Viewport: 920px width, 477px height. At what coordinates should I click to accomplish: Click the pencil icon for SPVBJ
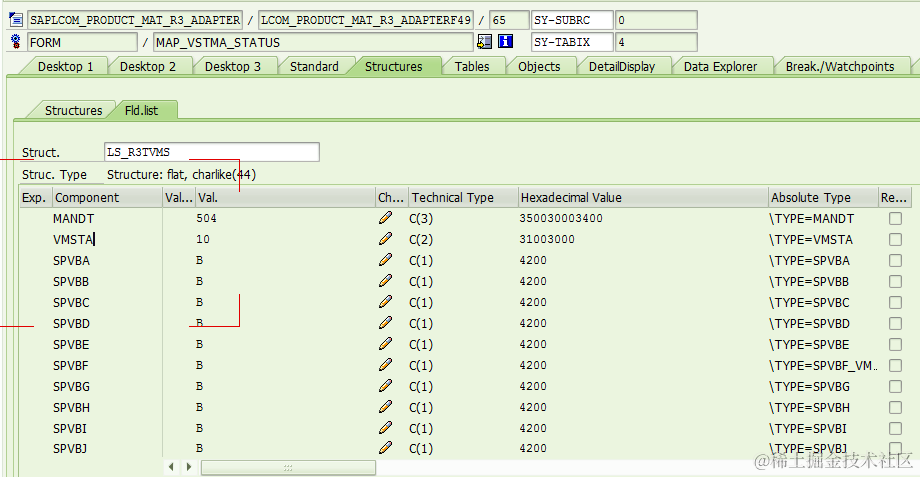pos(385,448)
